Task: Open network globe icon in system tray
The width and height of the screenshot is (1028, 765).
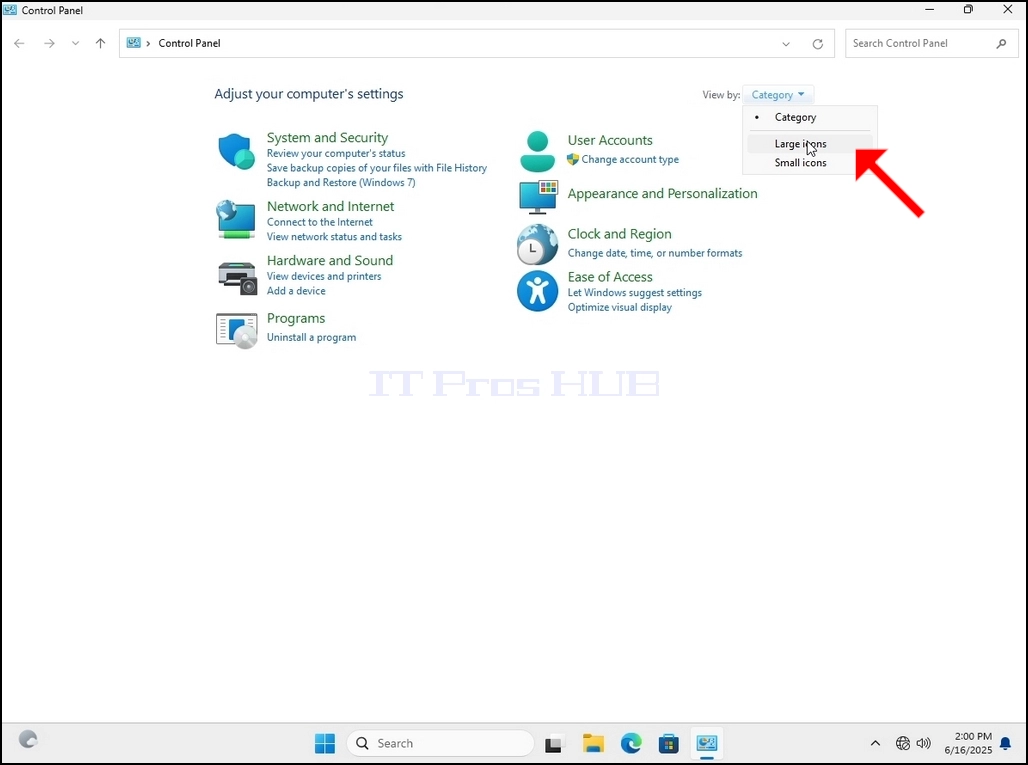Action: 903,743
